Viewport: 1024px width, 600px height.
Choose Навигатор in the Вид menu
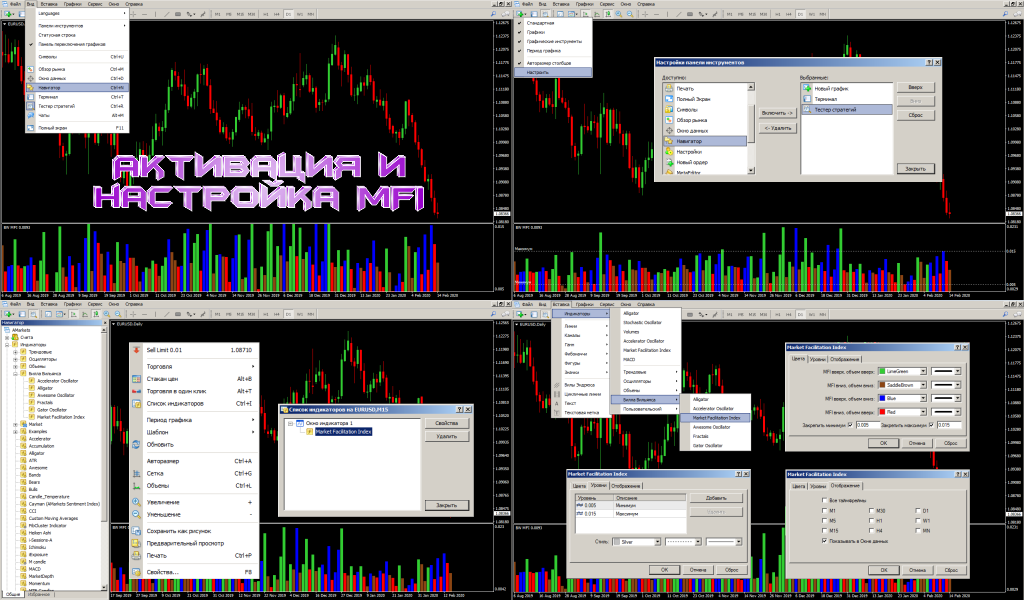tap(76, 87)
